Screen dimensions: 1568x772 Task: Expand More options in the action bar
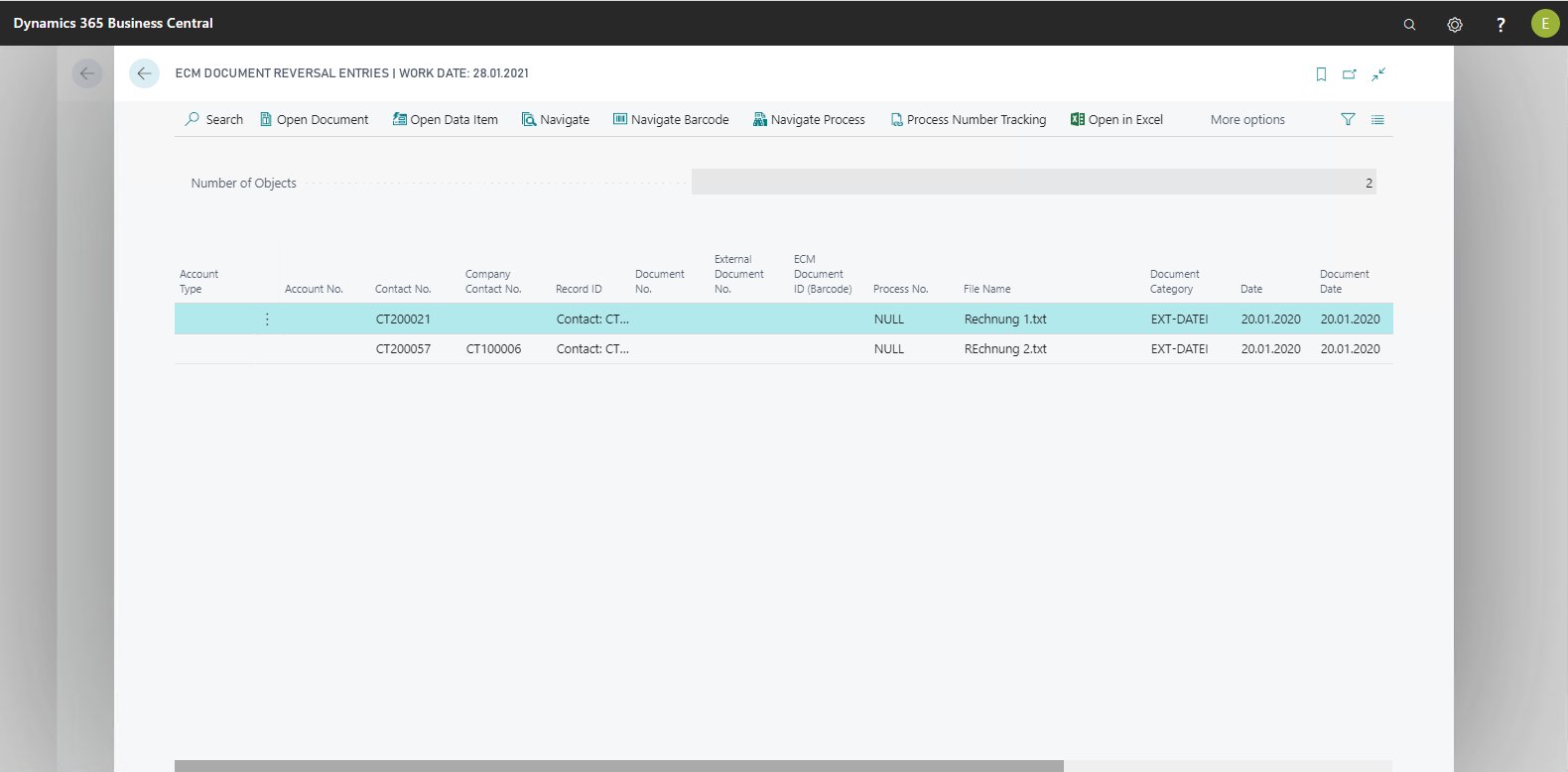(1247, 119)
